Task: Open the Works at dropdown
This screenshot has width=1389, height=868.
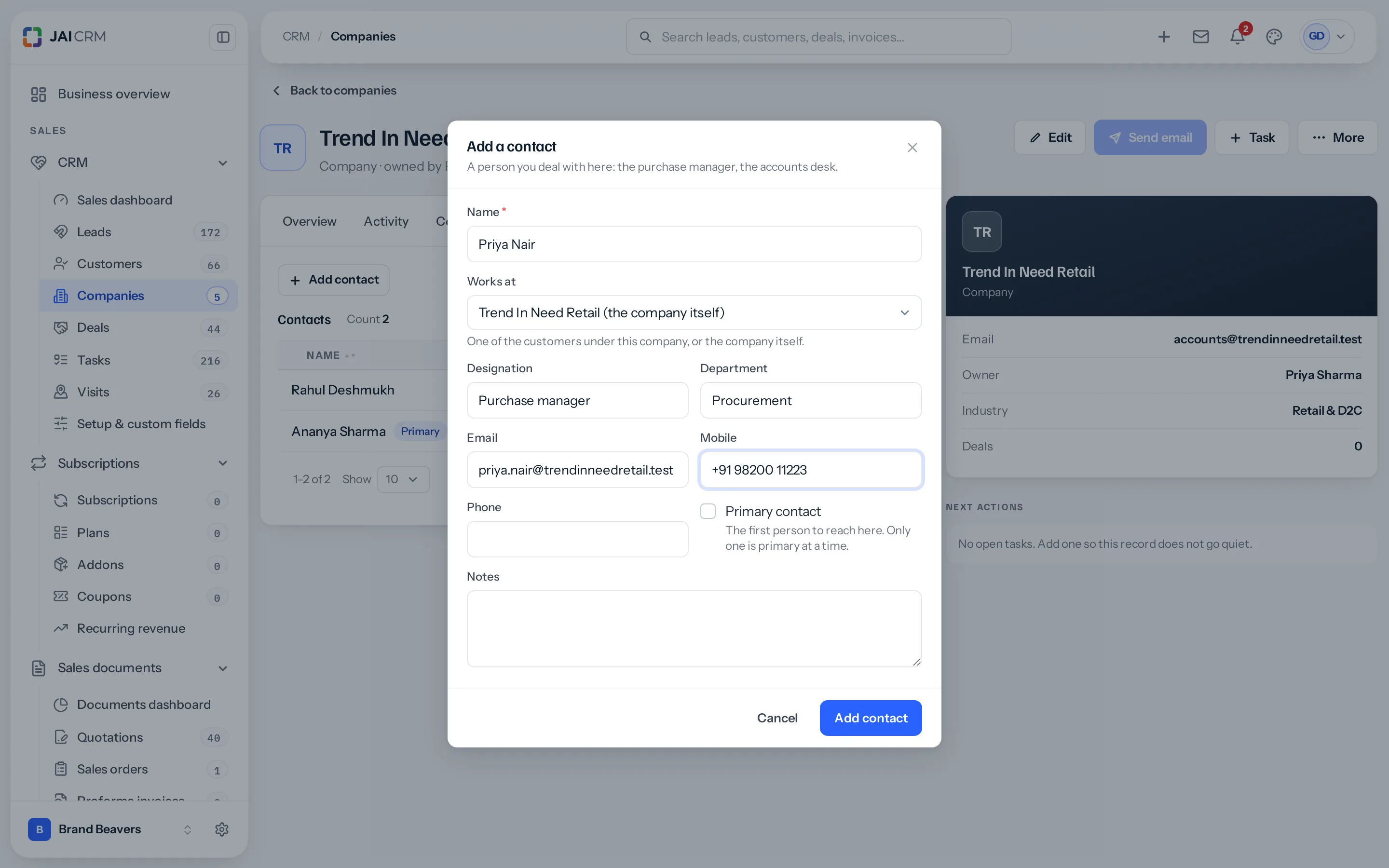Action: point(694,312)
